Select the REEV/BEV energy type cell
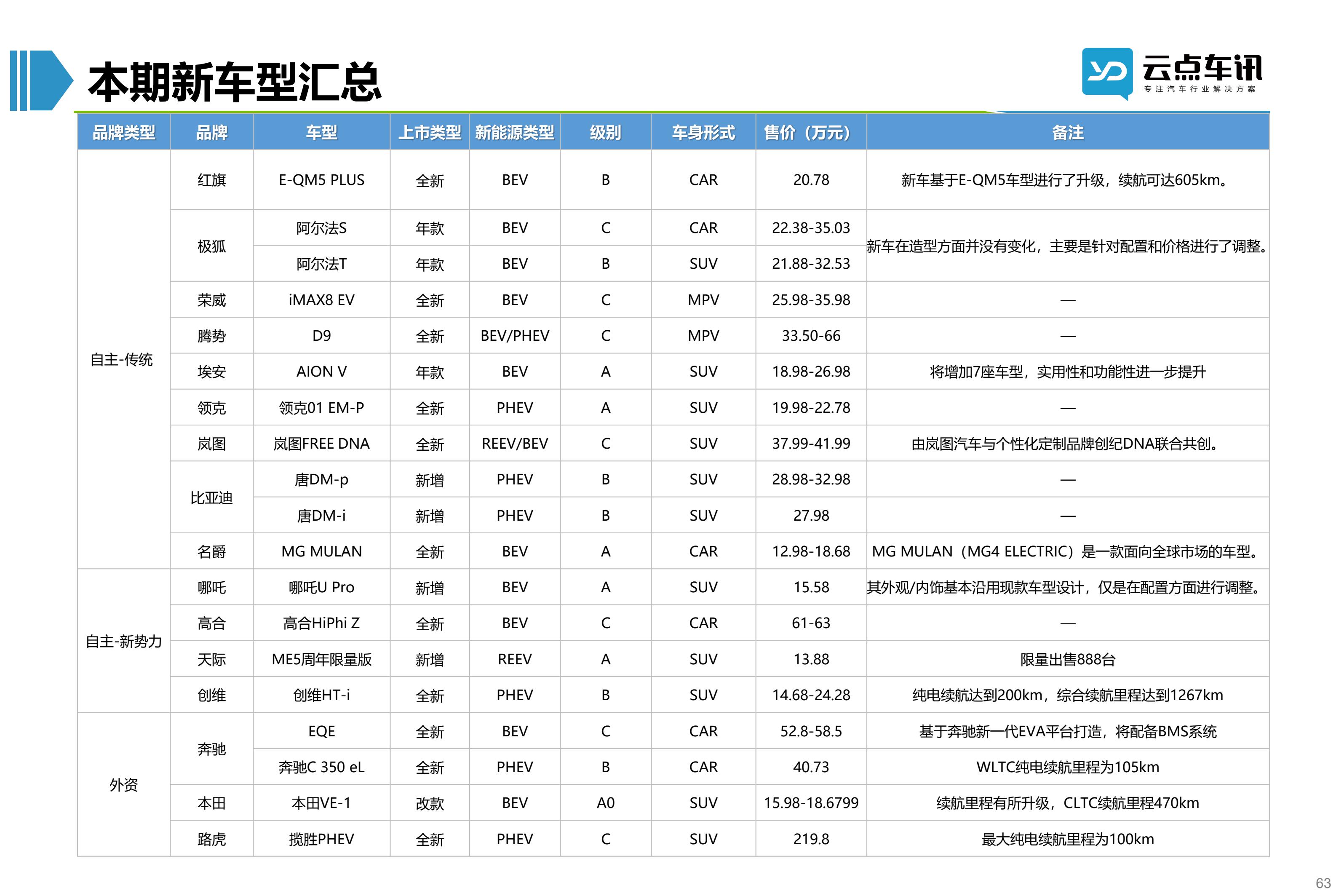Screen dimensions: 1344x896 (x=515, y=444)
